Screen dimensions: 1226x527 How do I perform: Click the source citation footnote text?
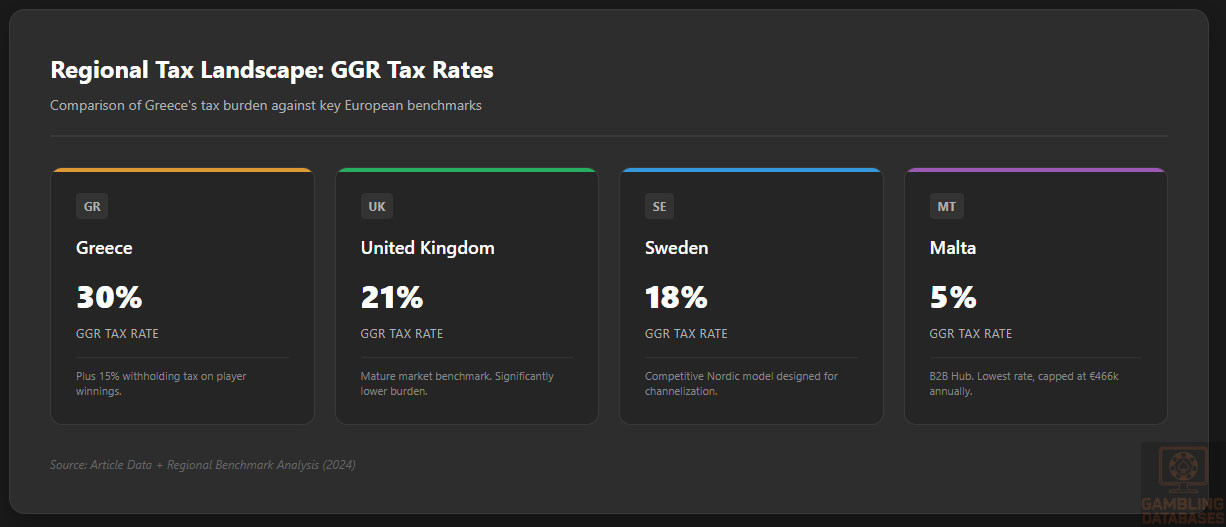pyautogui.click(x=203, y=465)
